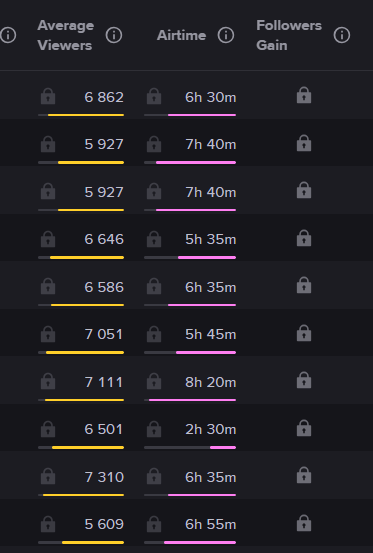Screen dimensions: 373x553
Task: Select the 5h 35m airtime value
Action: tap(210, 239)
